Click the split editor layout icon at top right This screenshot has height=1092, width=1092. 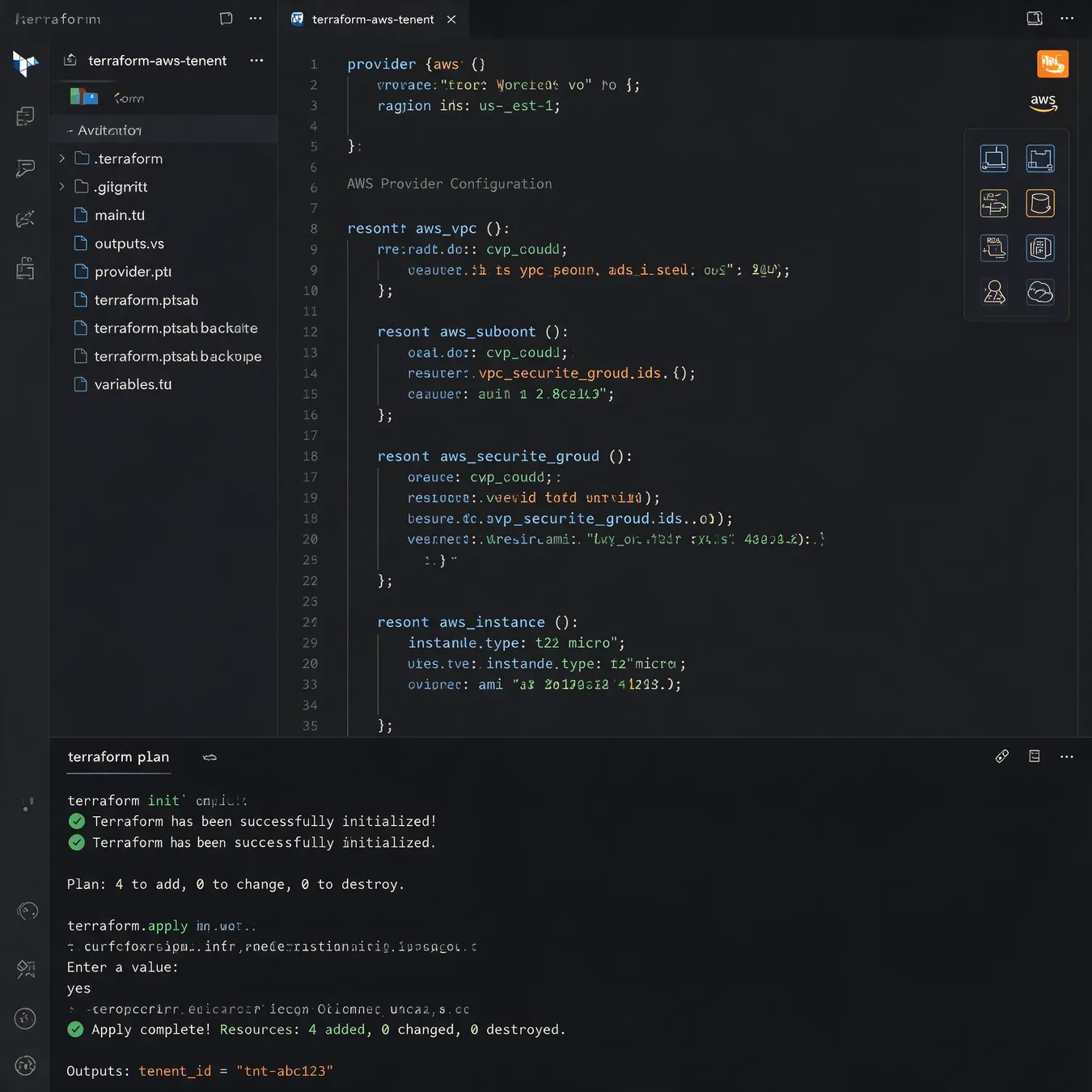(x=1035, y=19)
